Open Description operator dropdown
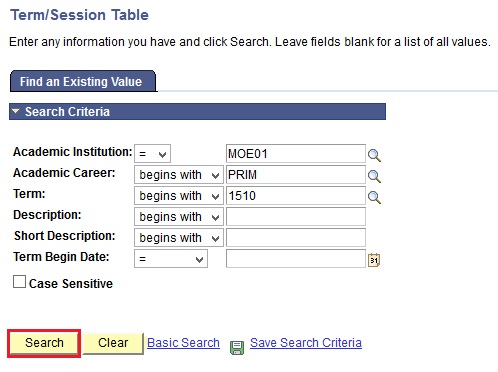 (x=179, y=217)
